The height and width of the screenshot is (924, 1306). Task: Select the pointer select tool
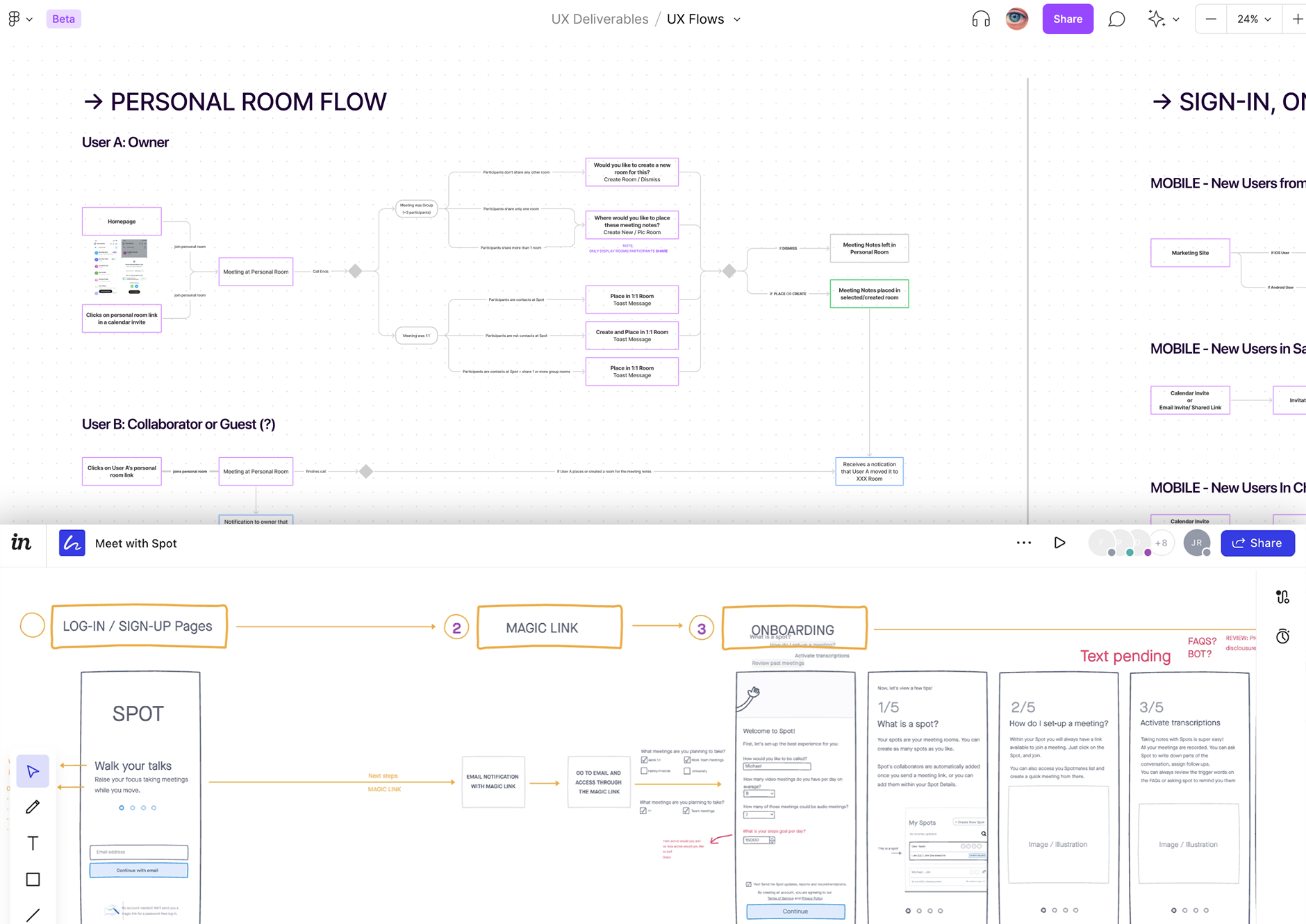point(33,771)
